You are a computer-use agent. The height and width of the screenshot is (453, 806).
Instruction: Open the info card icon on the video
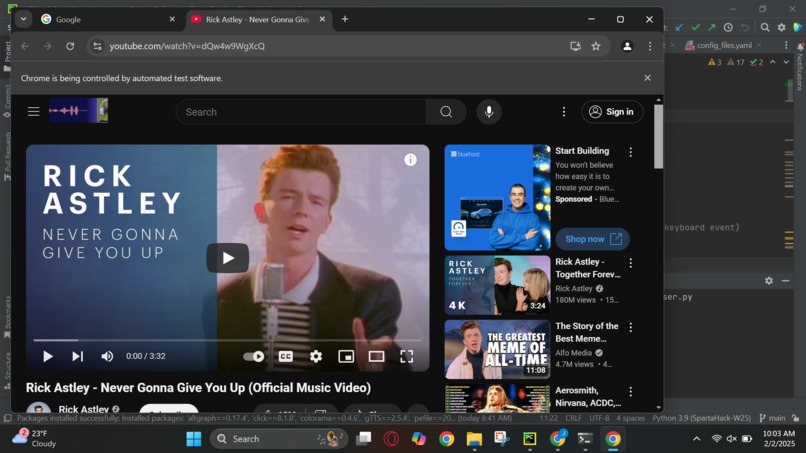coord(410,160)
